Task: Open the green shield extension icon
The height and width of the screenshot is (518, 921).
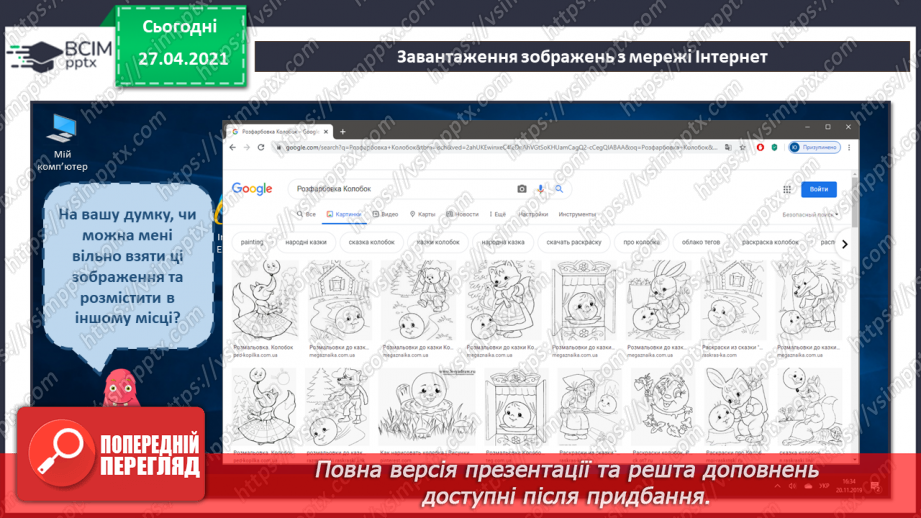Action: coord(774,147)
